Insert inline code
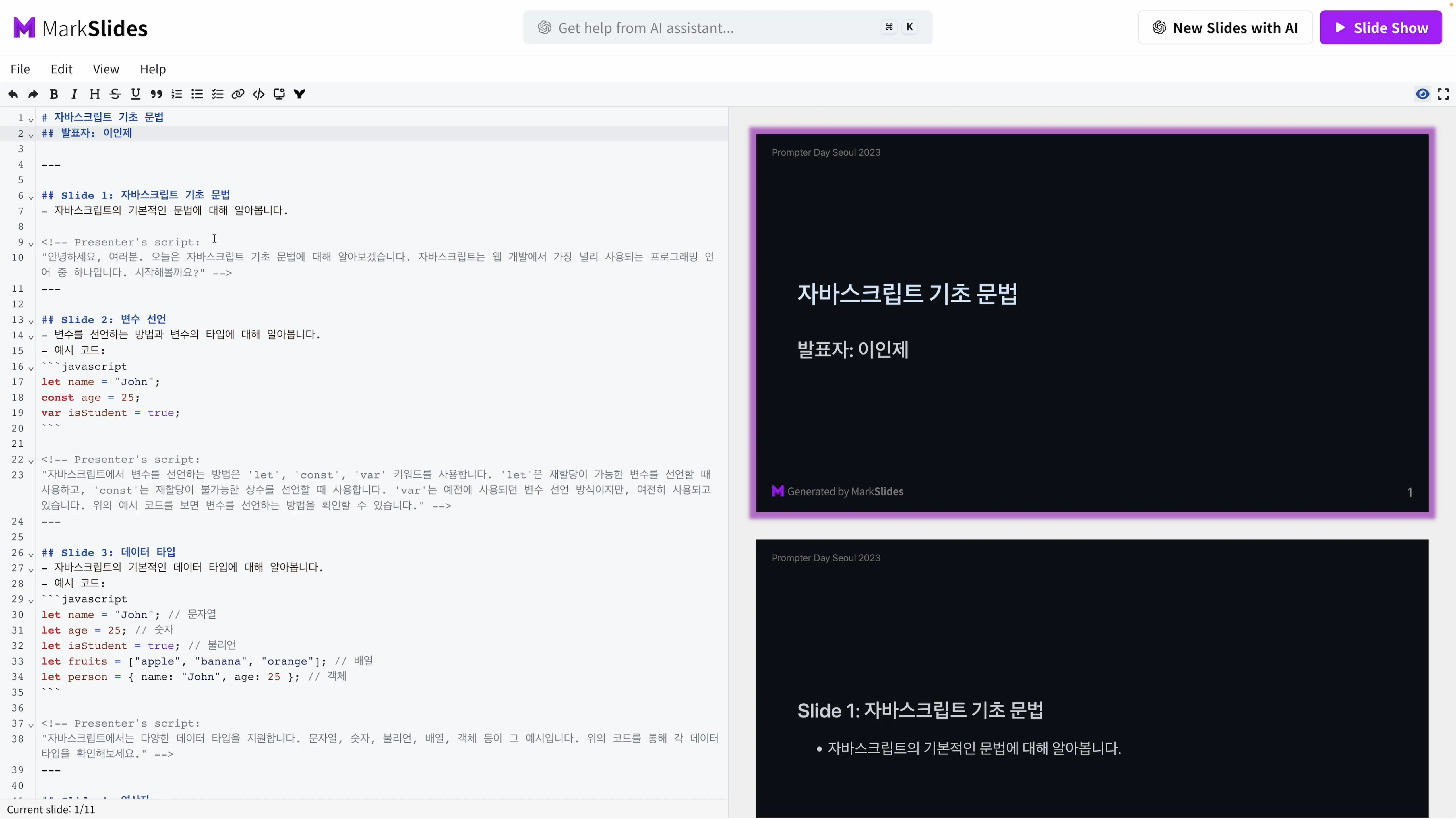The image size is (1456, 819). pyautogui.click(x=259, y=94)
